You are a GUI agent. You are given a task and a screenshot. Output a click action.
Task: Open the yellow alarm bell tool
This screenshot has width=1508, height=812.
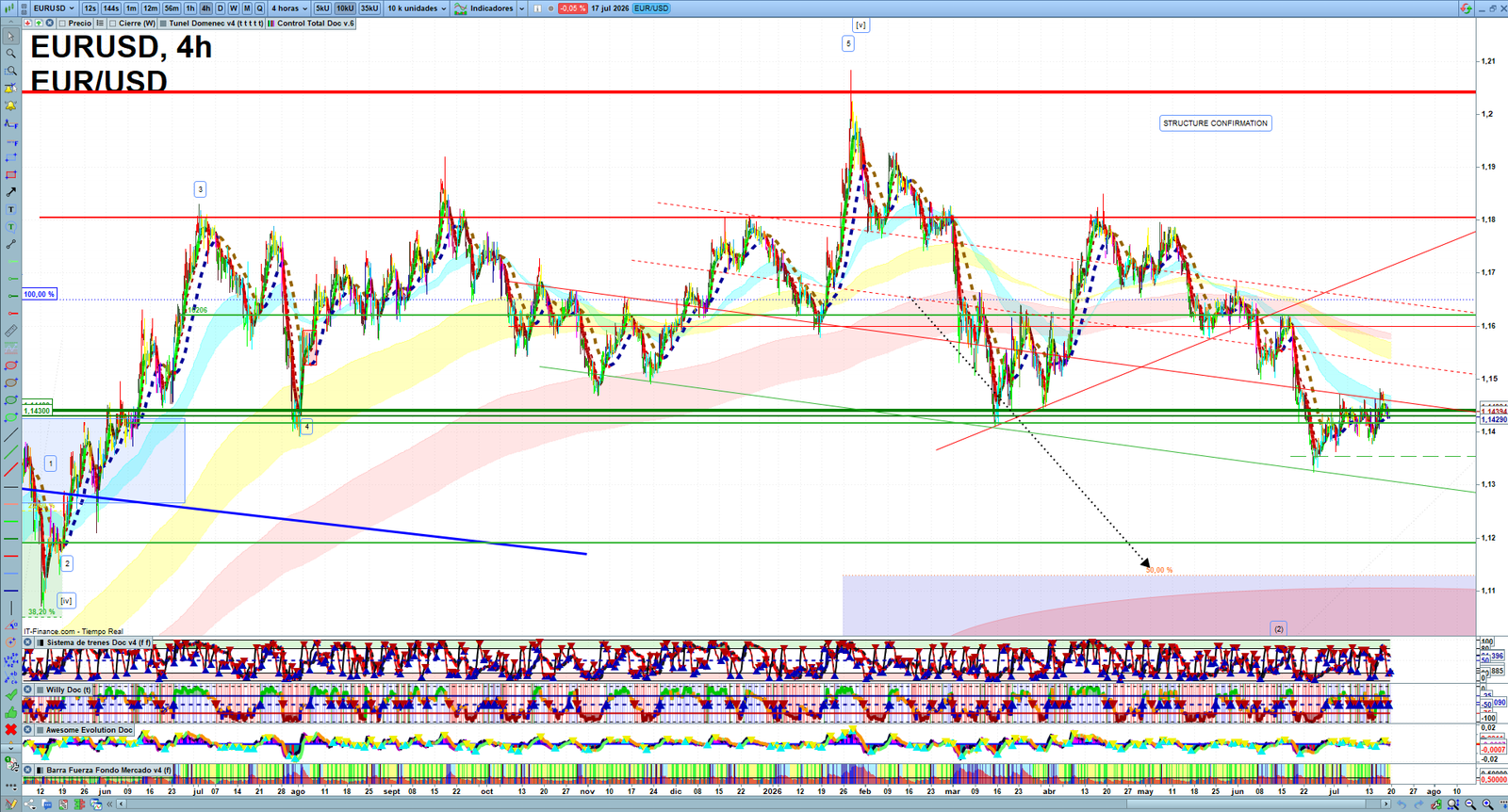tap(10, 106)
